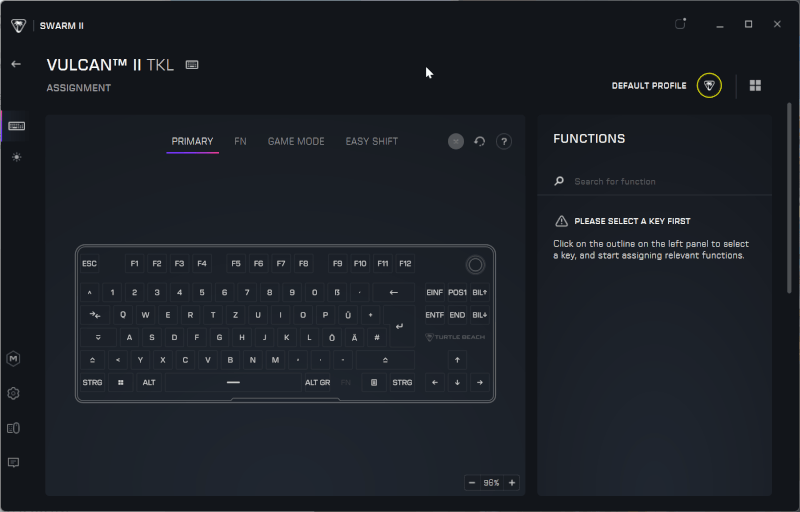This screenshot has width=800, height=512.
Task: Click the Search for function field
Action: pyautogui.click(x=655, y=181)
